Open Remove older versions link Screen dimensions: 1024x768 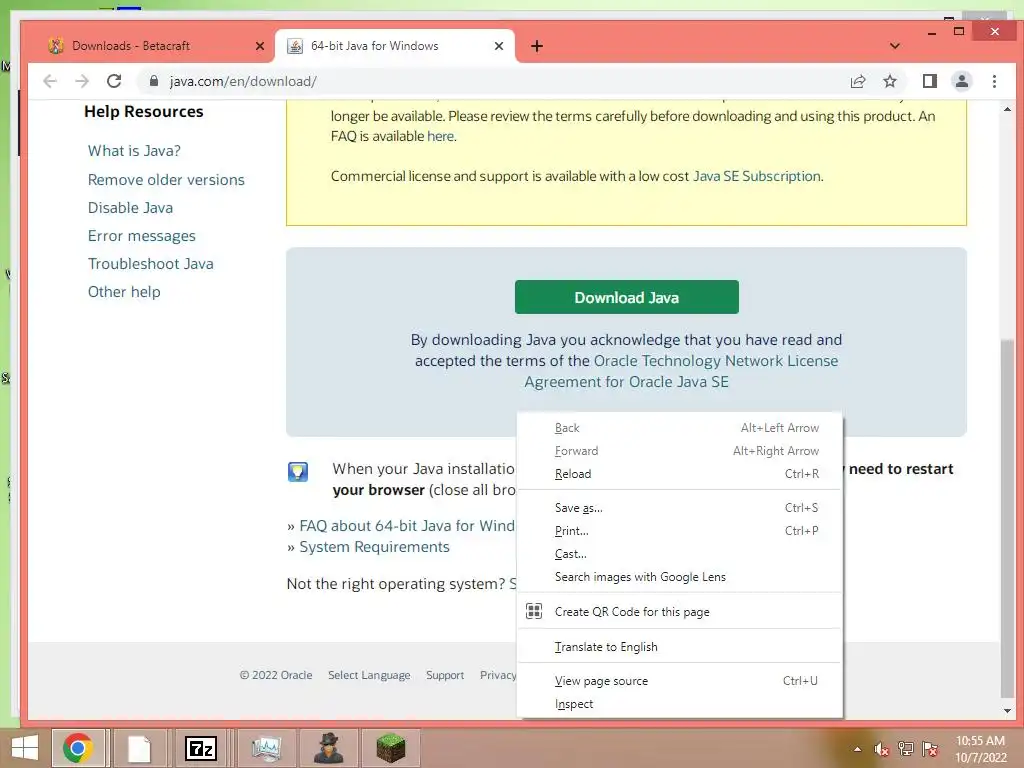166,180
